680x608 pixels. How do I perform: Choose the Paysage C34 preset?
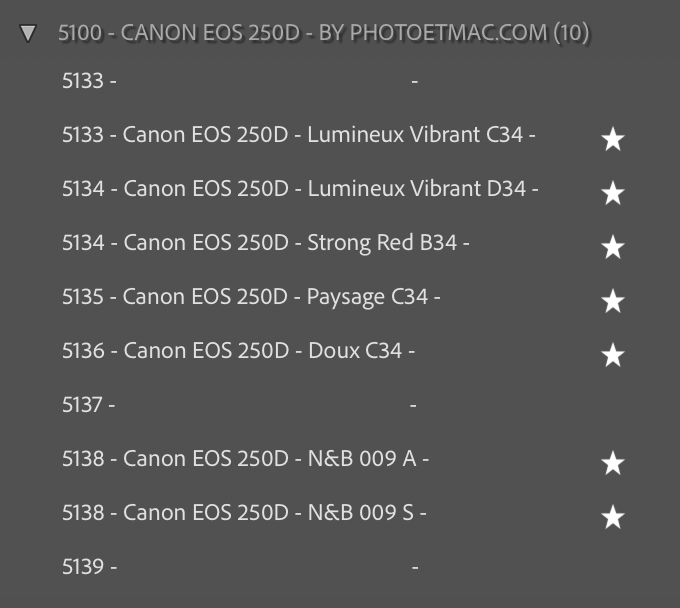(x=251, y=297)
